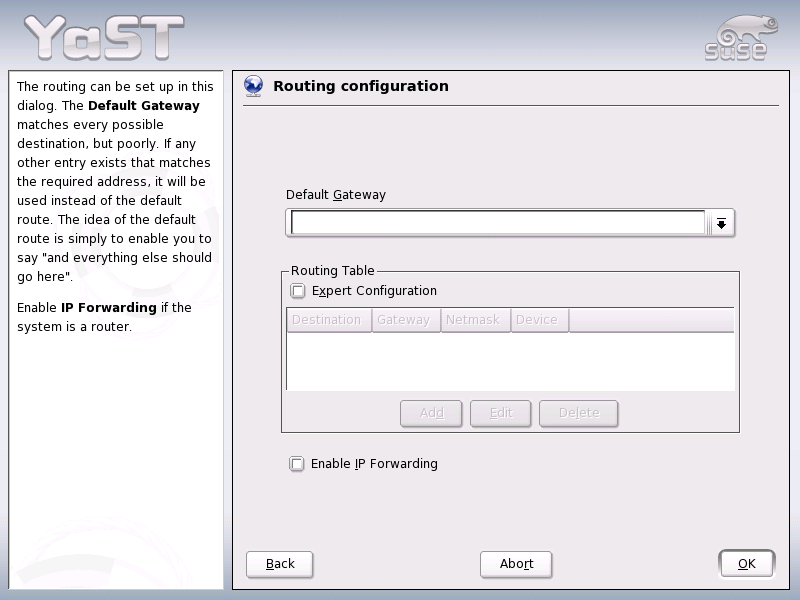Click the globe icon beside Routing configuration
This screenshot has width=800, height=600.
click(x=250, y=86)
